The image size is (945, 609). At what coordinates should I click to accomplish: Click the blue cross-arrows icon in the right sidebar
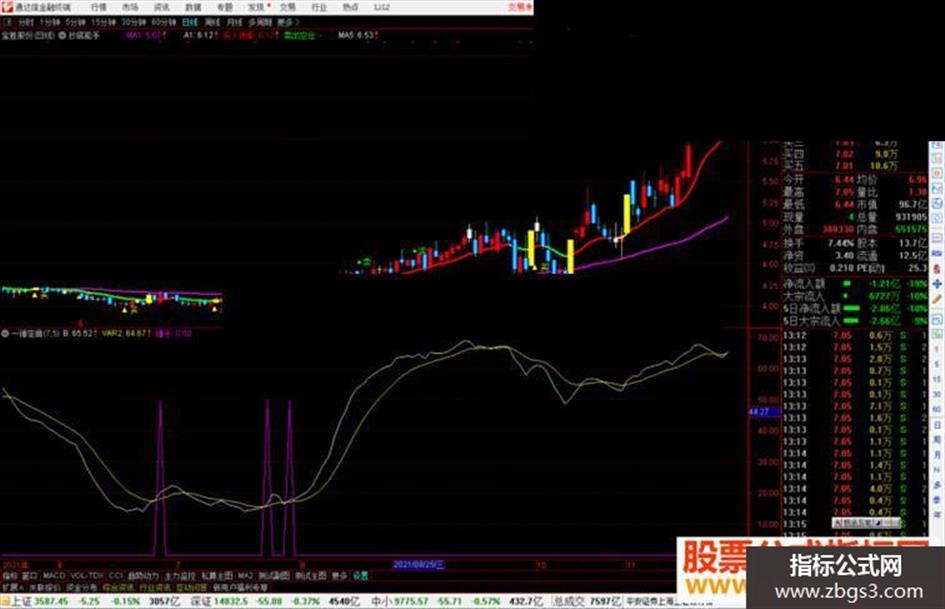pos(937,284)
